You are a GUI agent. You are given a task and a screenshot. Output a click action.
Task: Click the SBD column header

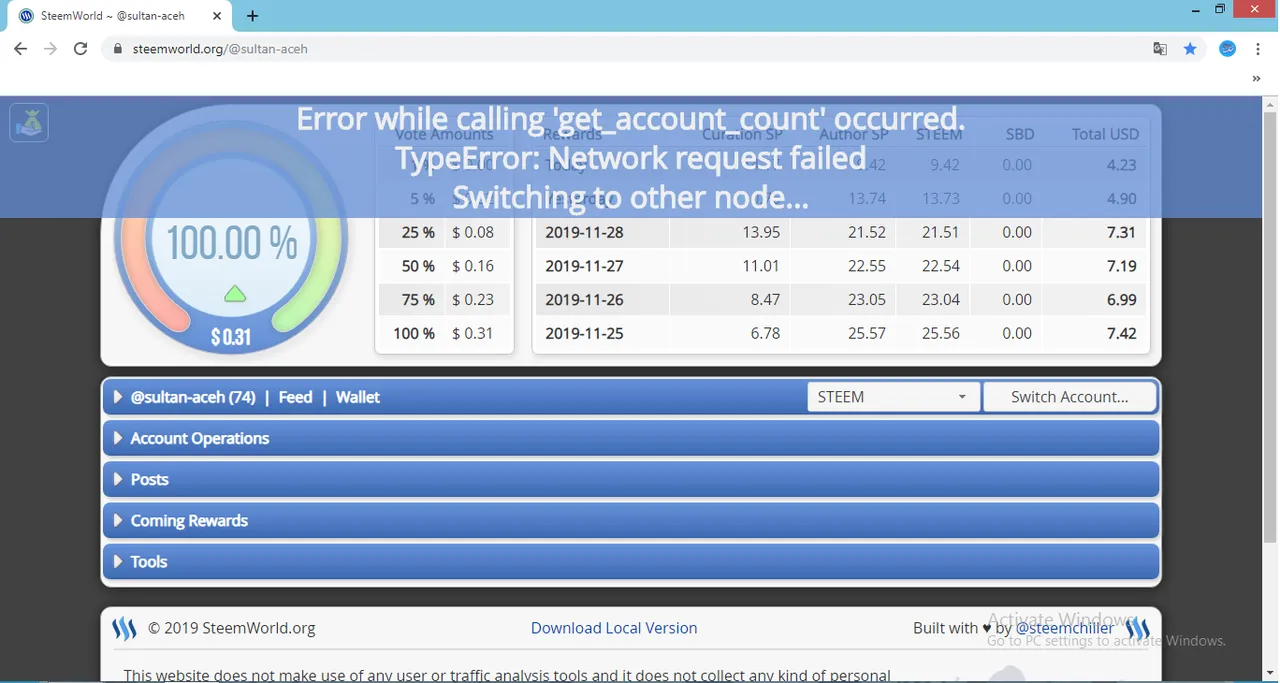(x=1019, y=134)
